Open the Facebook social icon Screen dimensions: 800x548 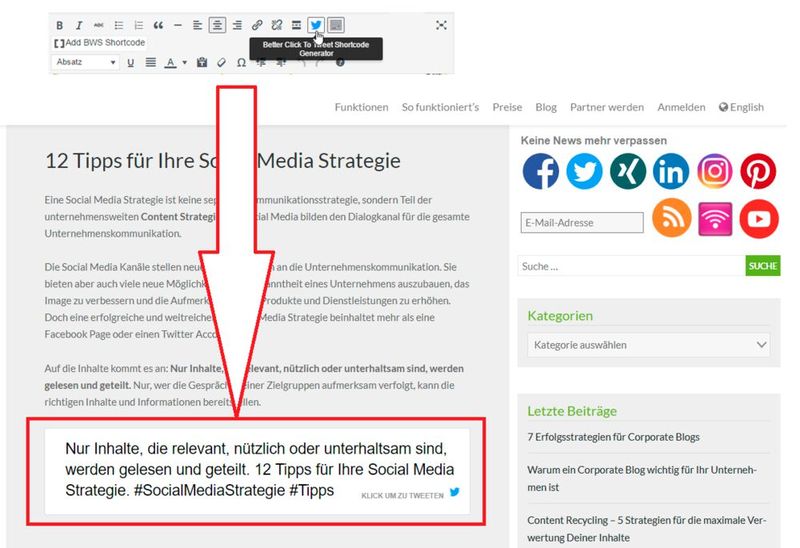pyautogui.click(x=541, y=171)
